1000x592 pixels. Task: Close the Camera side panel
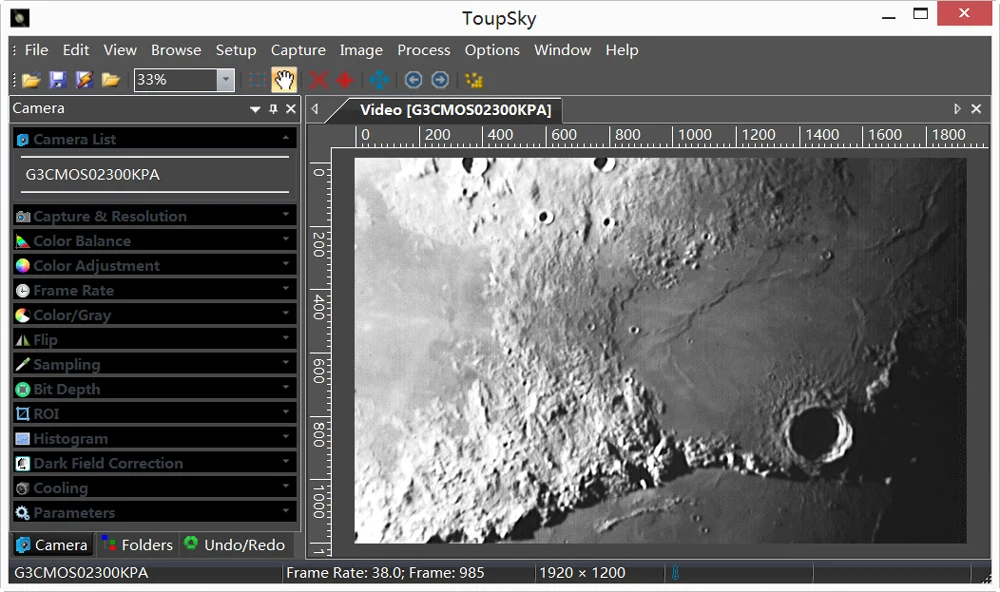291,109
